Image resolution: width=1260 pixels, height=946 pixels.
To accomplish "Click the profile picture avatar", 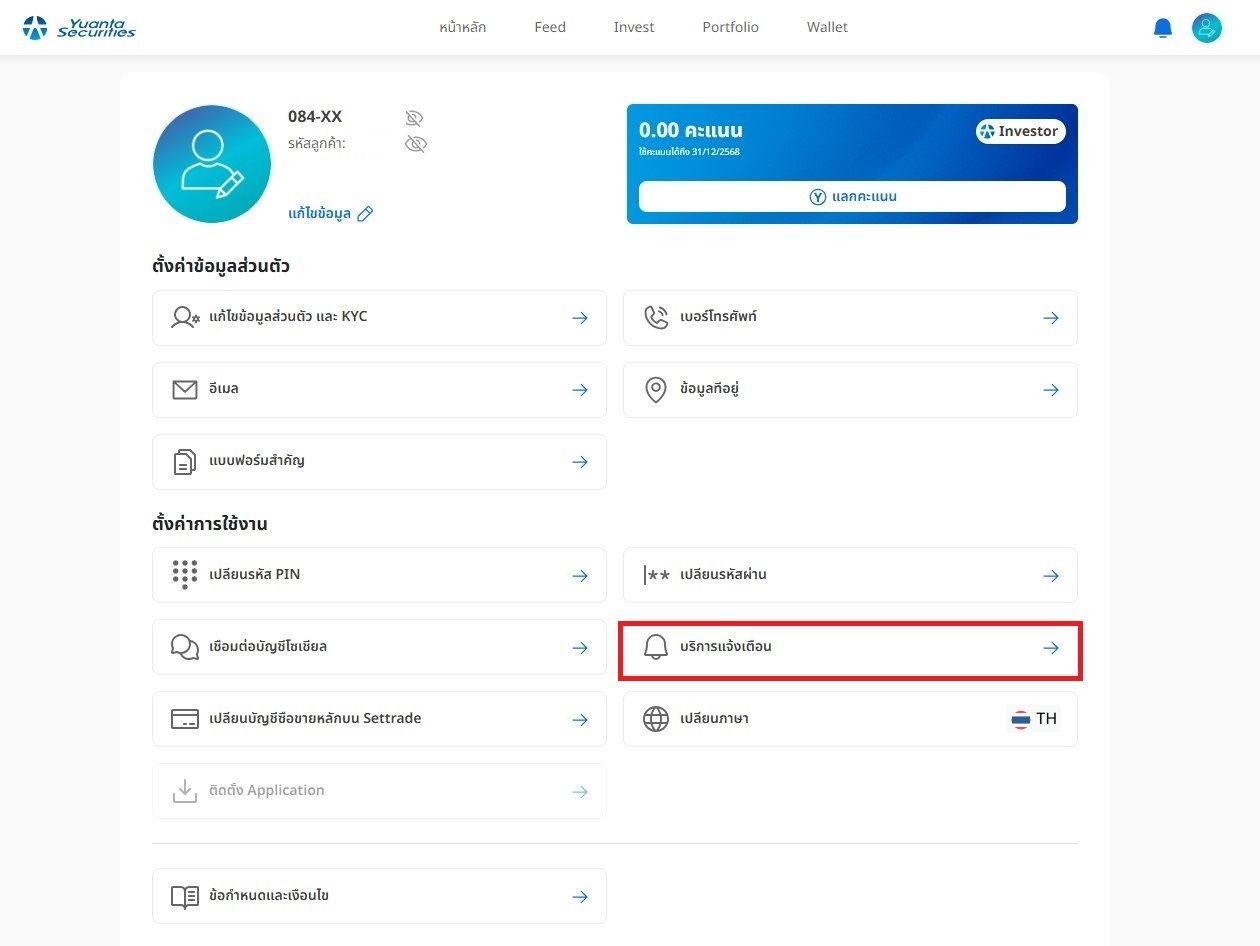I will tap(212, 164).
